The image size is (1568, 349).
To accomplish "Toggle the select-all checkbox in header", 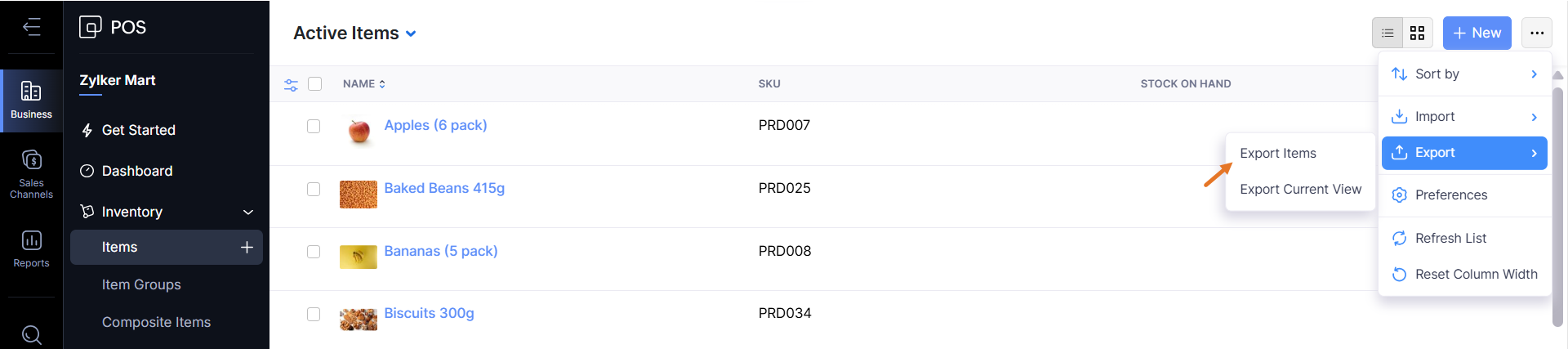I will click(315, 83).
